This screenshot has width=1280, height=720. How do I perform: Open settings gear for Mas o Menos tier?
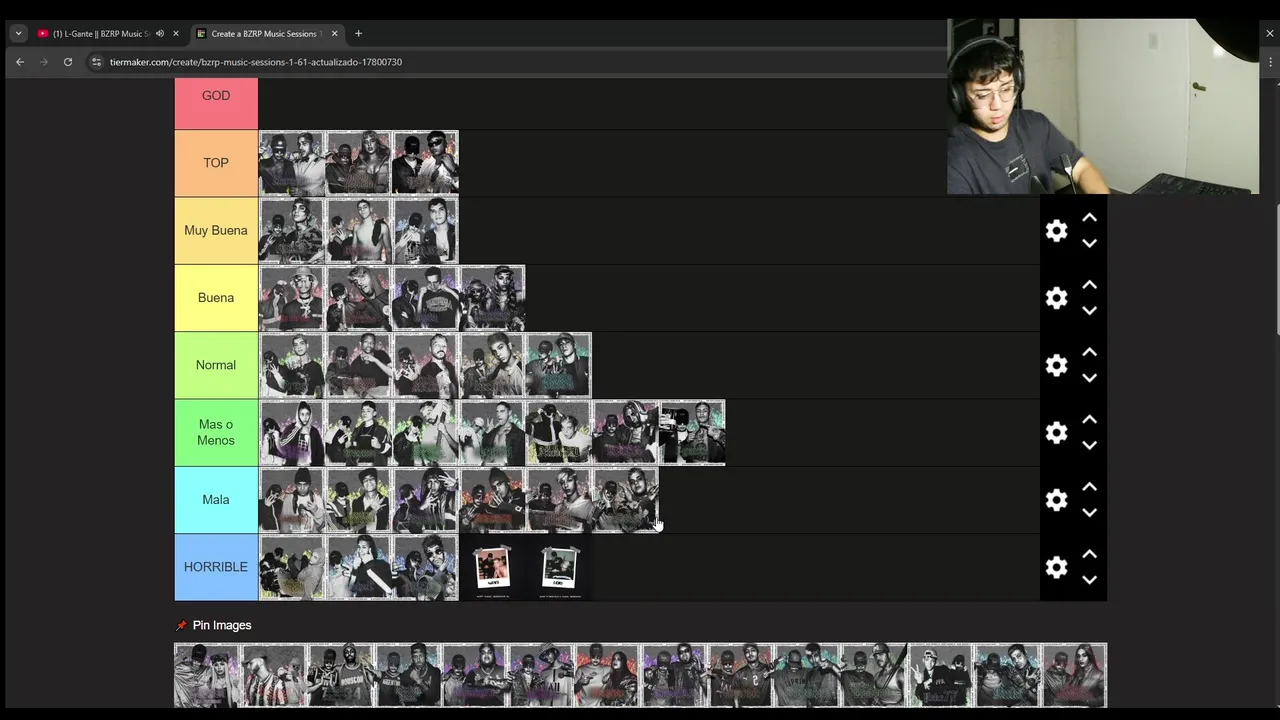[x=1056, y=433]
